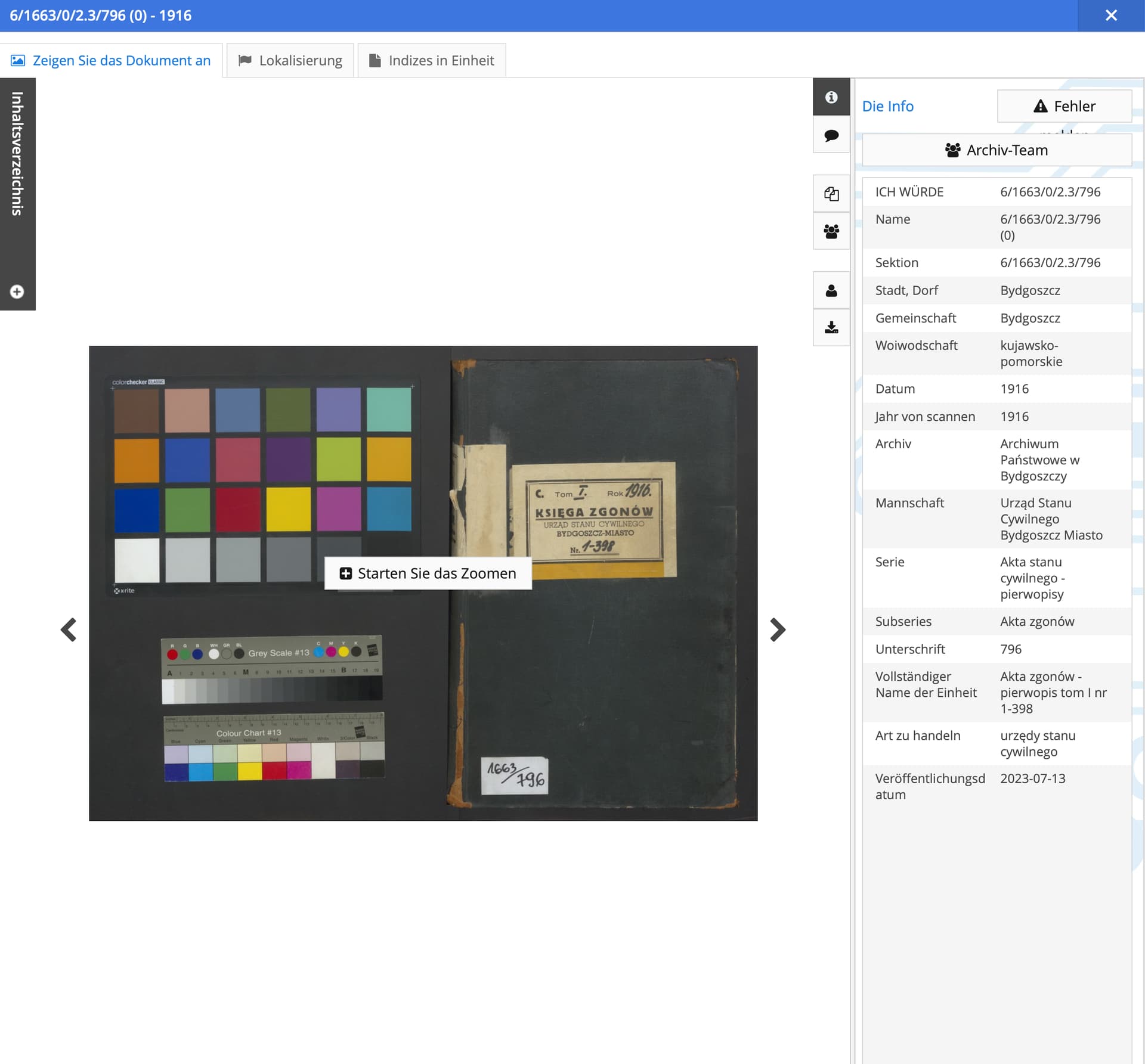Click the download icon
The image size is (1145, 1064).
[x=831, y=327]
